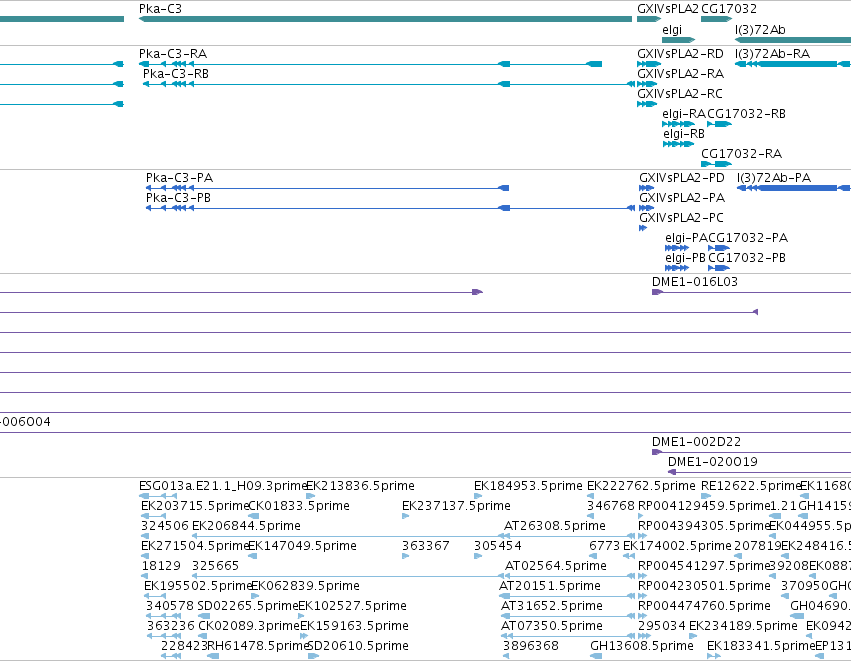Click EST AT02564.5prime
The height and width of the screenshot is (661, 851).
click(570, 576)
